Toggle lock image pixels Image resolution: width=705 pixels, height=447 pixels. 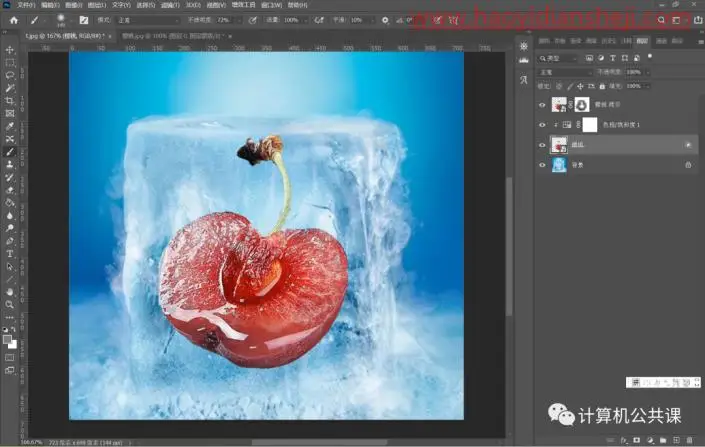coord(570,86)
